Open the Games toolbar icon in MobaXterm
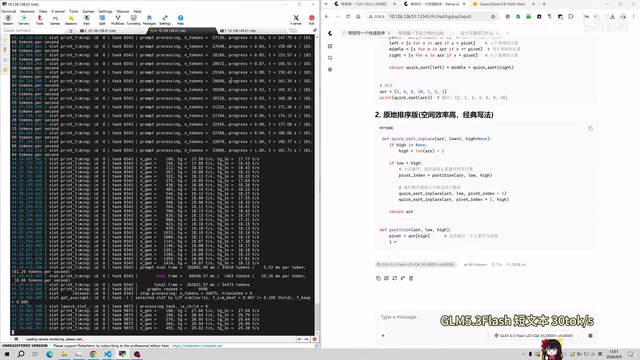Image resolution: width=640 pixels, height=360 pixels. (55, 20)
